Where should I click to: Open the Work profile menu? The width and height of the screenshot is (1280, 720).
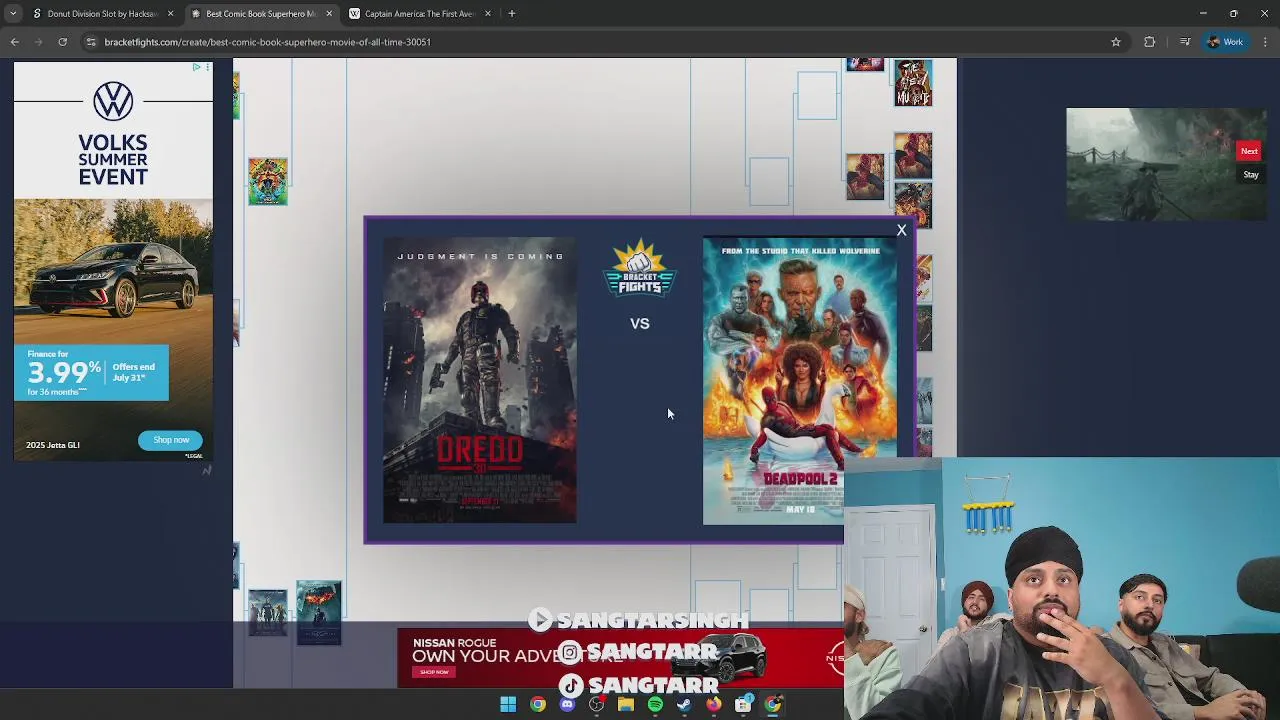coord(1226,42)
